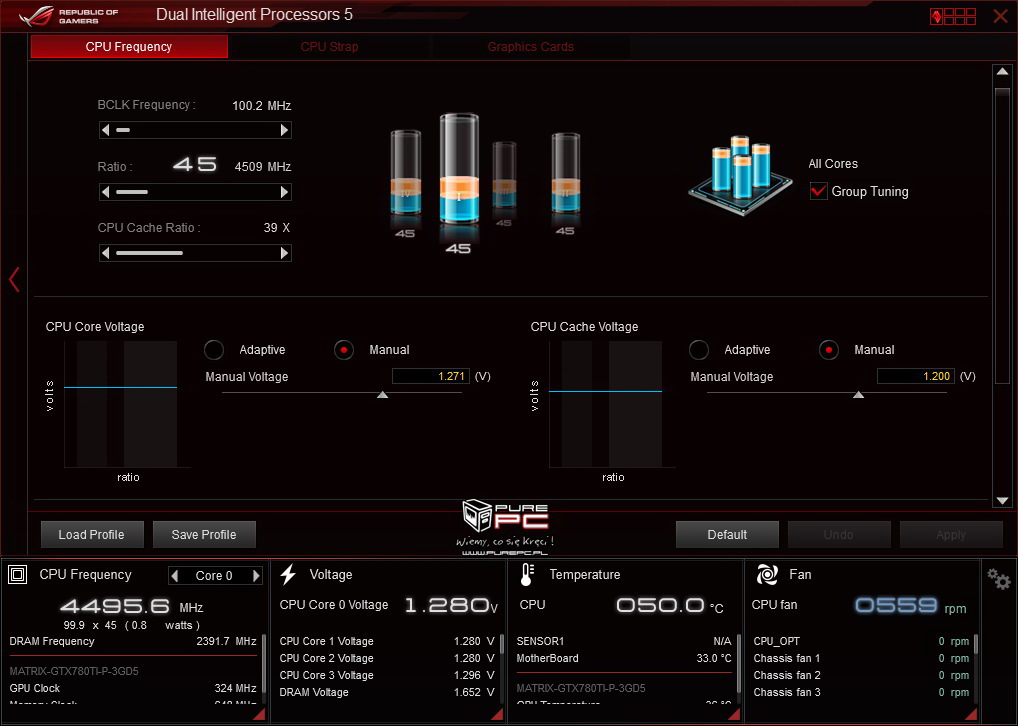Click the red left chevron sidebar arrow
The image size is (1018, 726).
(x=14, y=280)
